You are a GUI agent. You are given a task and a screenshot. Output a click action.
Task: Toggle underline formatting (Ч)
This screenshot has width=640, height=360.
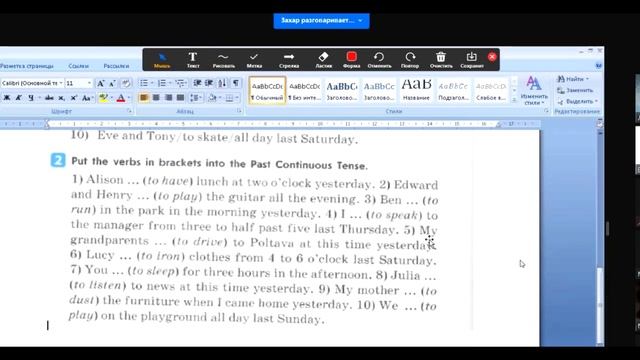(31, 98)
